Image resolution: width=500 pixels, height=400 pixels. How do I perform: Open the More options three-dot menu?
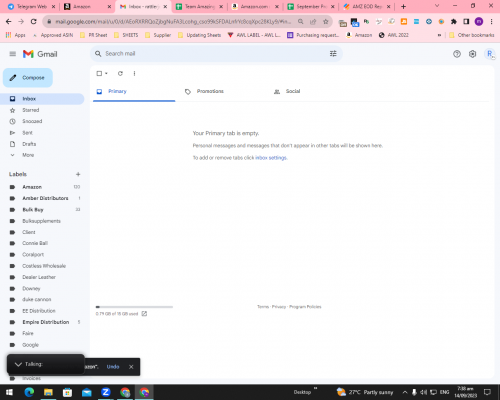pos(134,73)
